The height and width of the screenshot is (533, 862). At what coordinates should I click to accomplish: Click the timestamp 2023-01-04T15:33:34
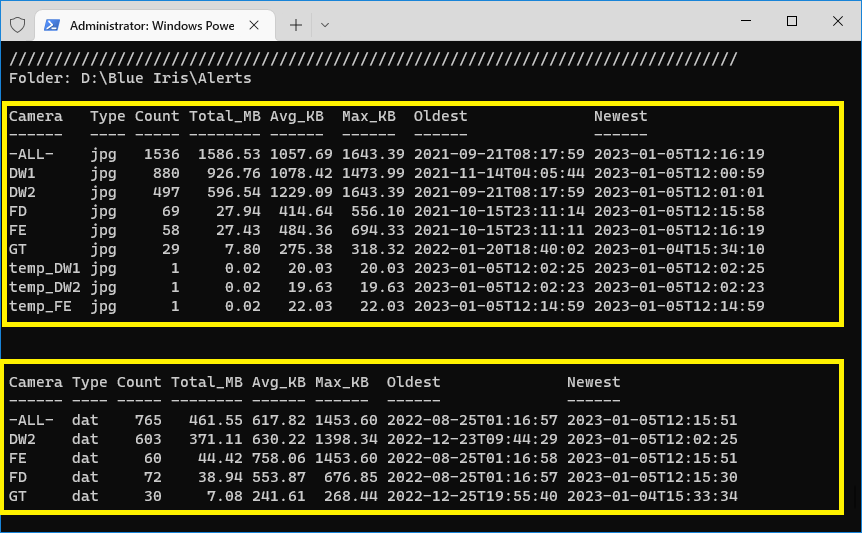652,496
